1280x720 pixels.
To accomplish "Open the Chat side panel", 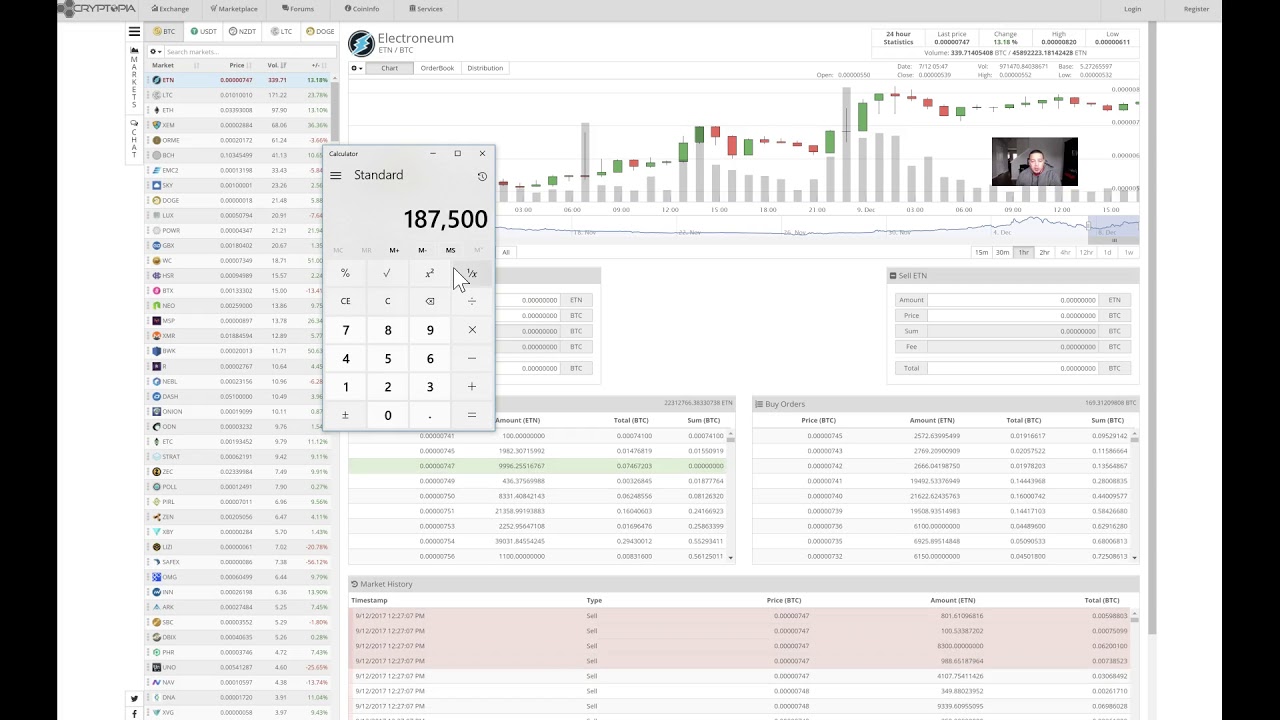I will [134, 138].
